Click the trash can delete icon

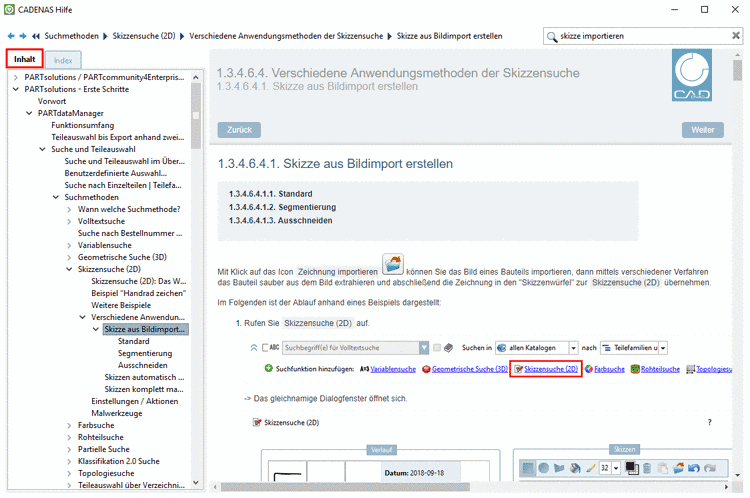point(647,468)
